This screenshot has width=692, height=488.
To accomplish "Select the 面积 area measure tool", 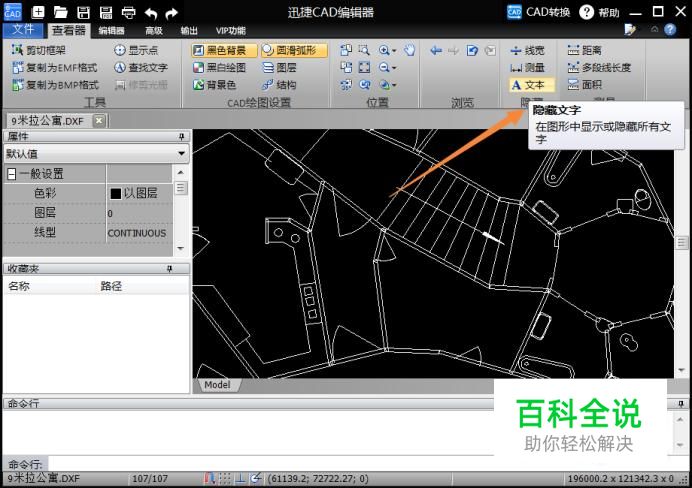I will click(x=585, y=85).
